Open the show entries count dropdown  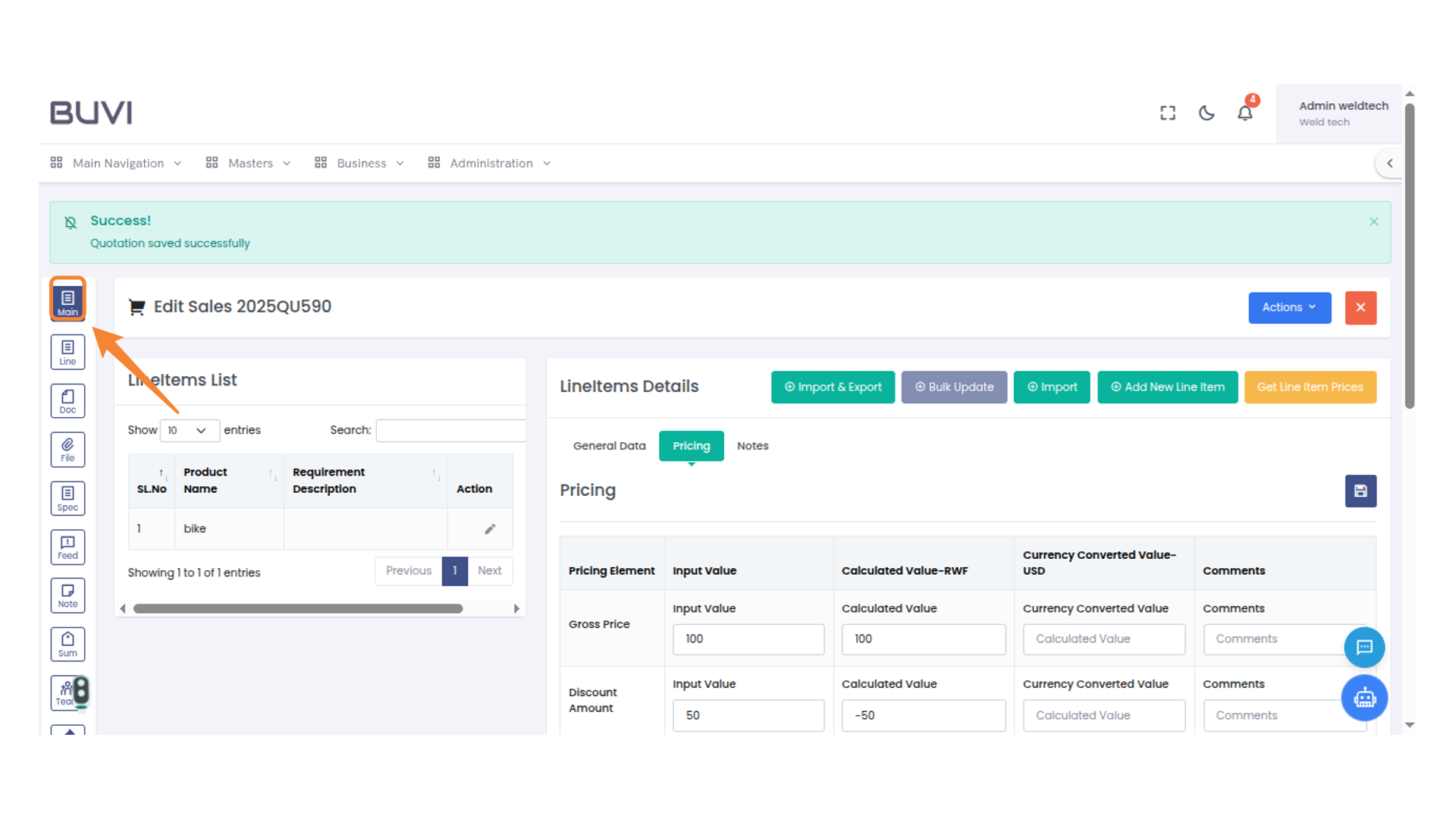click(189, 431)
